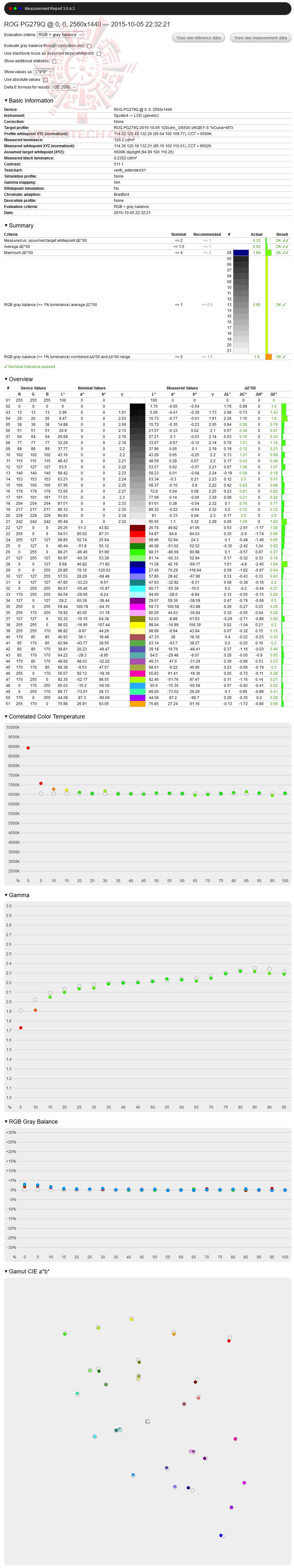Select the Chromatic adaption value Bradford
Screen dimensions: 294x1568
click(122, 195)
